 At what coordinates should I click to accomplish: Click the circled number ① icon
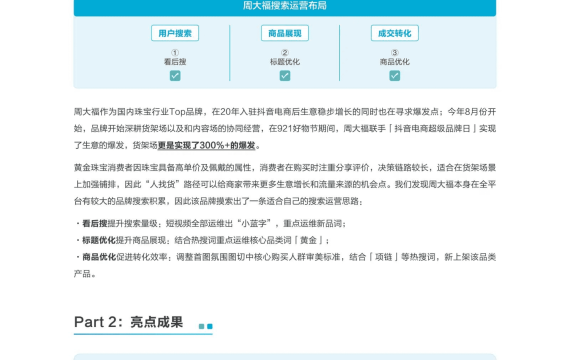(x=175, y=53)
